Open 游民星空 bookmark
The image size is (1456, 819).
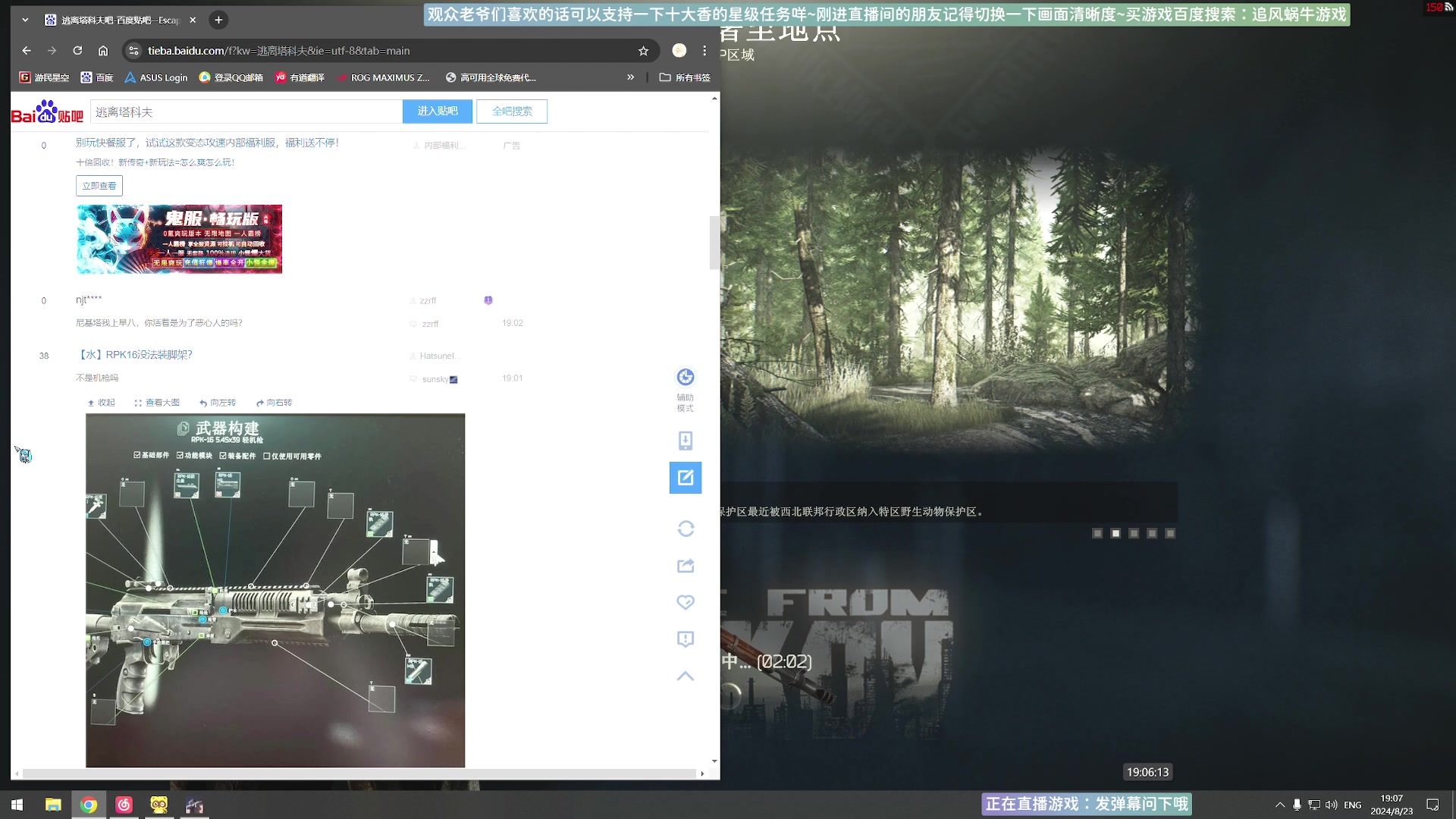coord(44,77)
